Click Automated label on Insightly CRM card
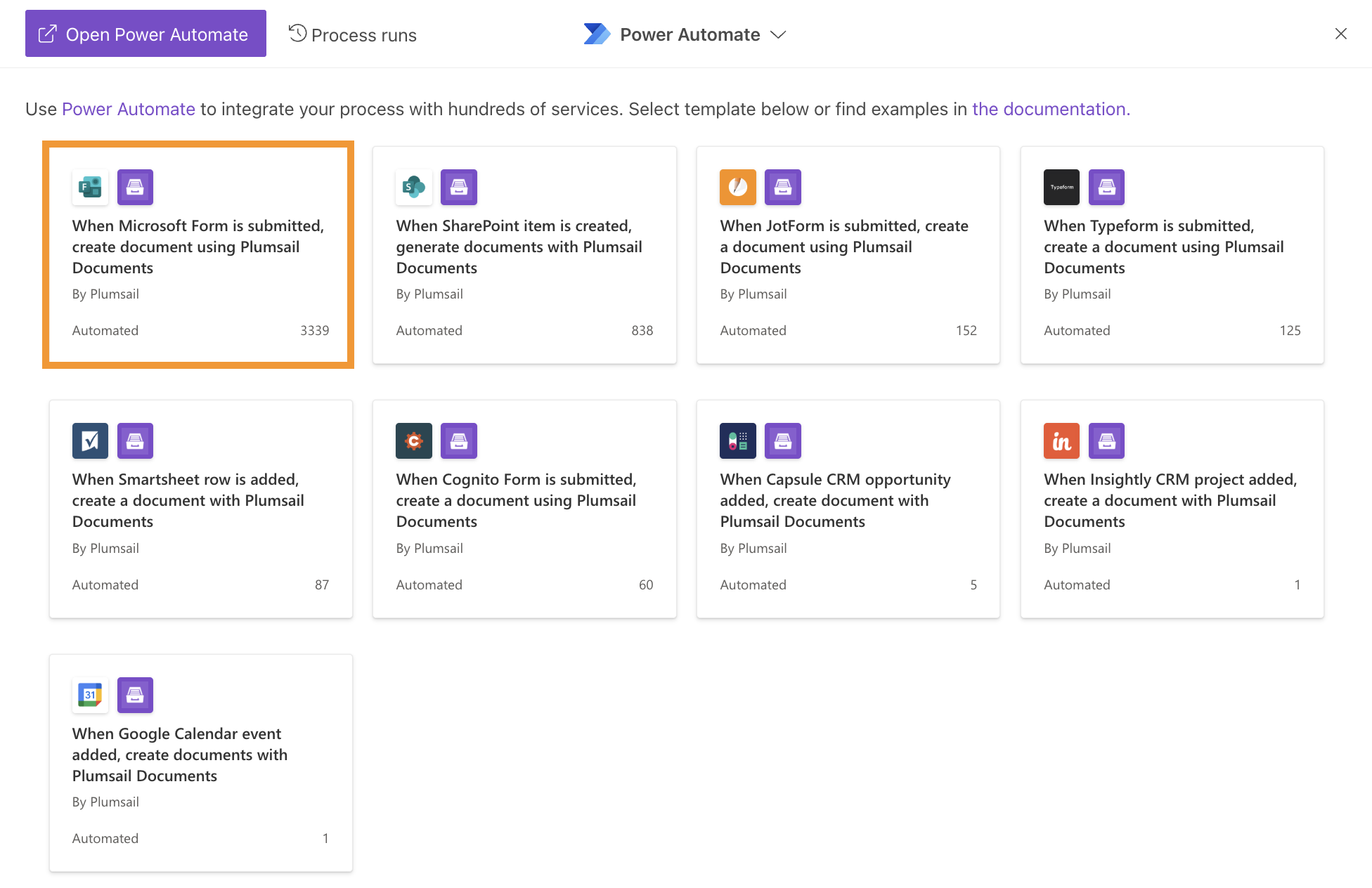The width and height of the screenshot is (1372, 888). tap(1077, 585)
